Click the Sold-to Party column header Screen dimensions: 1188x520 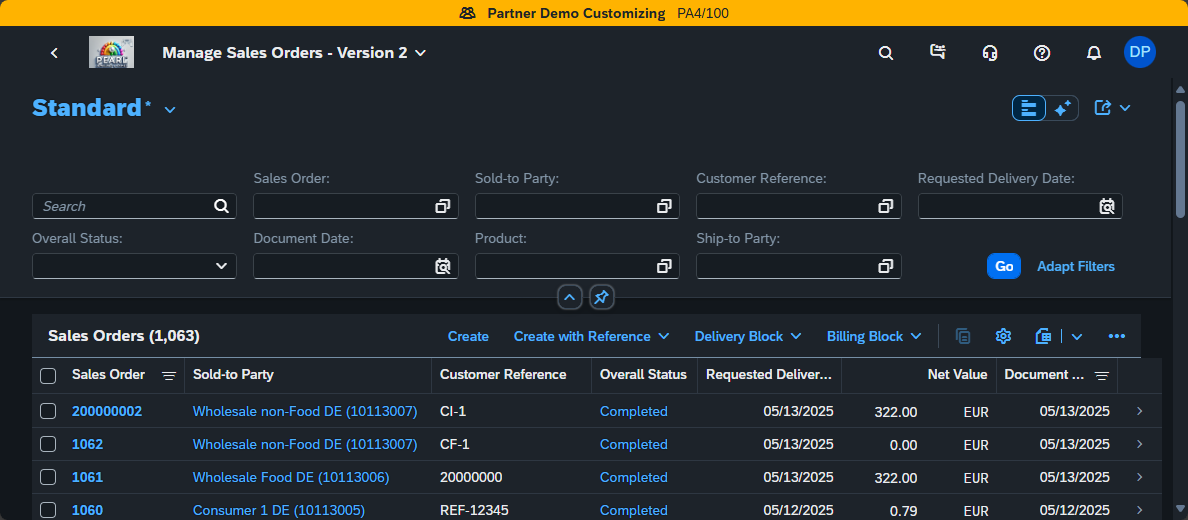308,375
